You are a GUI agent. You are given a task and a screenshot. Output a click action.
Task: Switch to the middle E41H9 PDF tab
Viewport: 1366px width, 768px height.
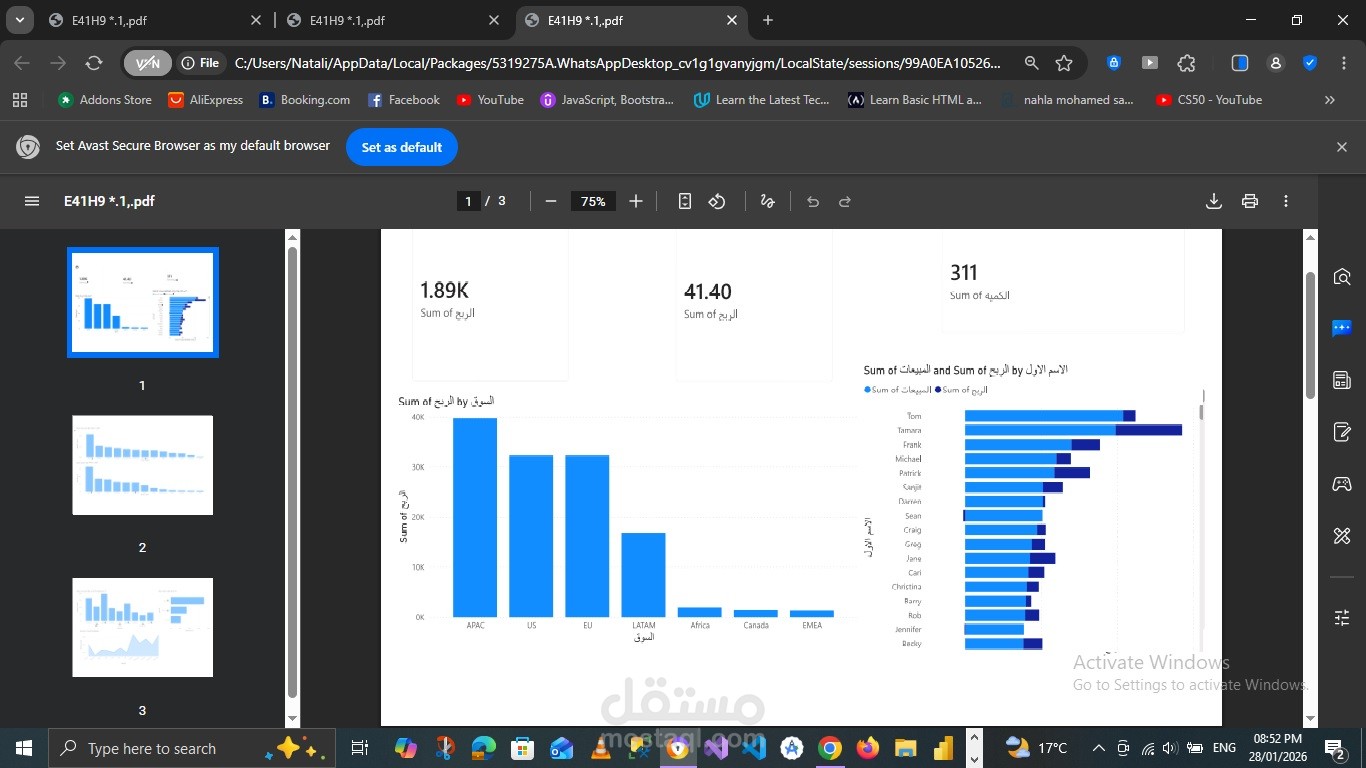[x=388, y=20]
